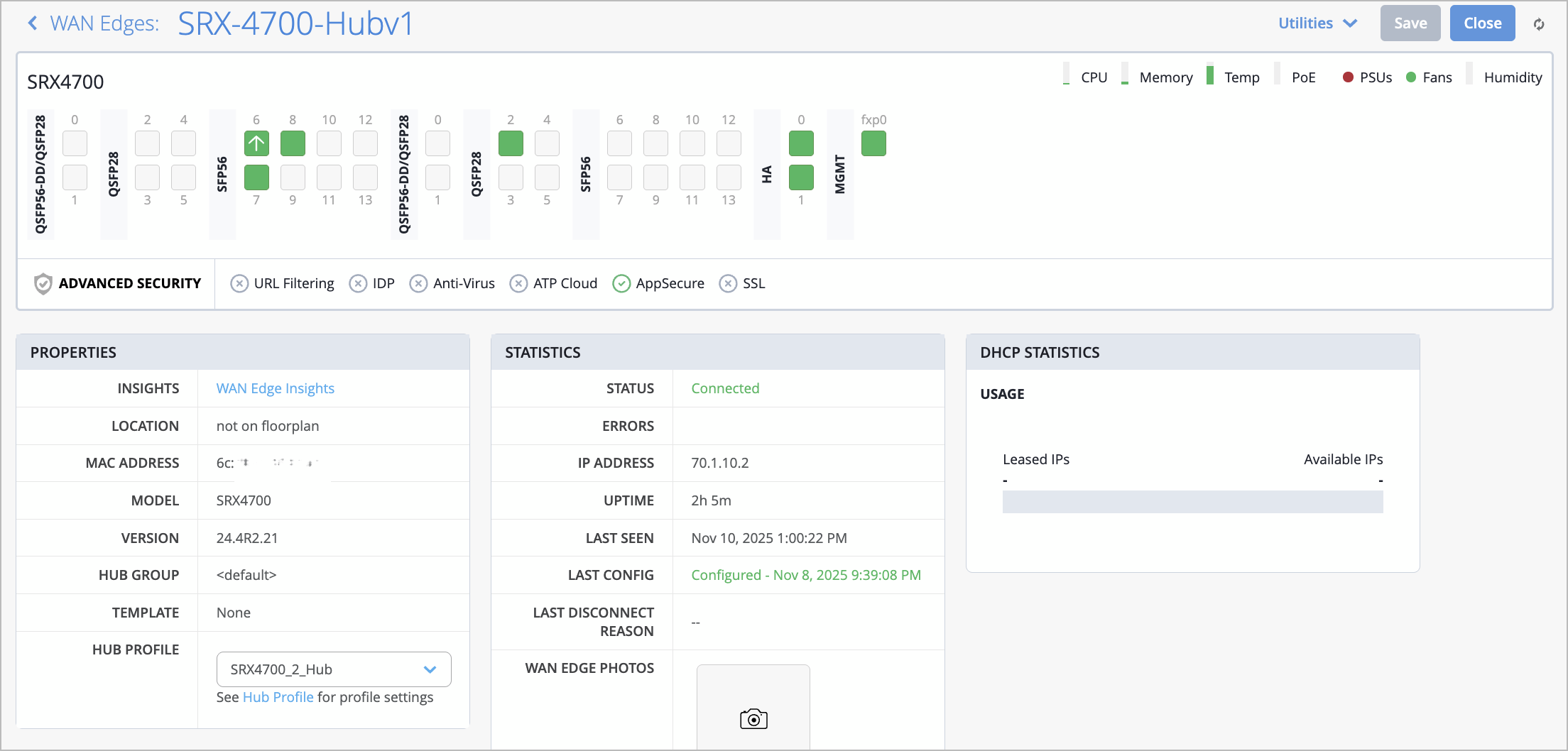
Task: Click the version value 24.4R2.21
Action: (247, 538)
